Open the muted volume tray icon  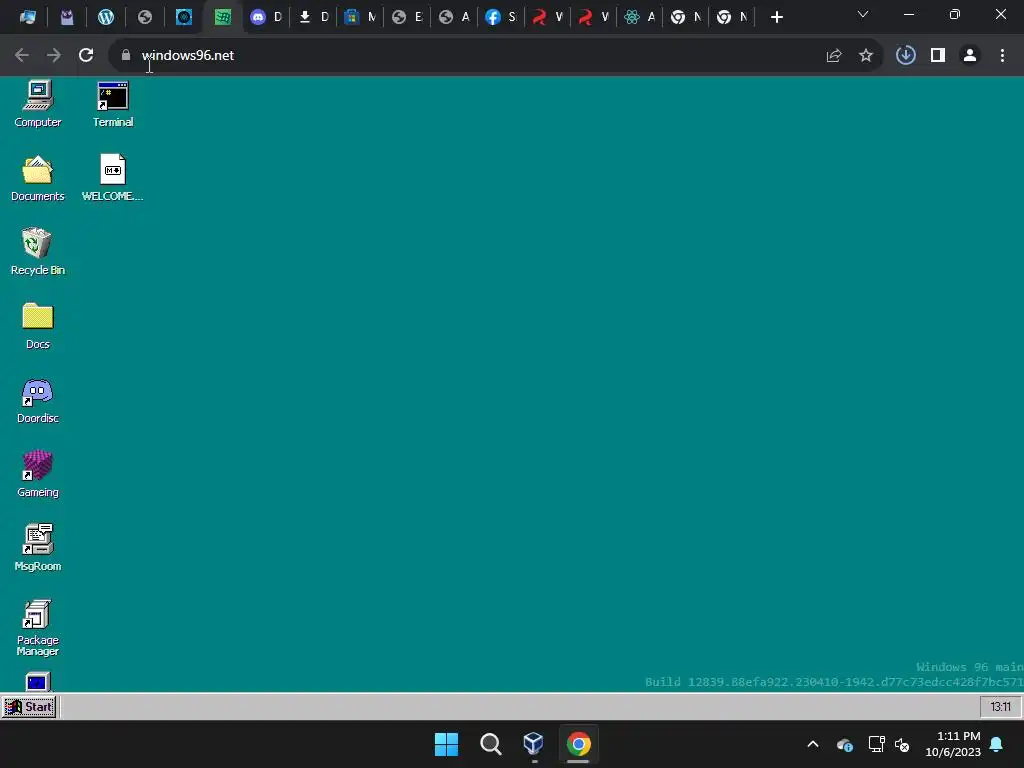coord(902,744)
